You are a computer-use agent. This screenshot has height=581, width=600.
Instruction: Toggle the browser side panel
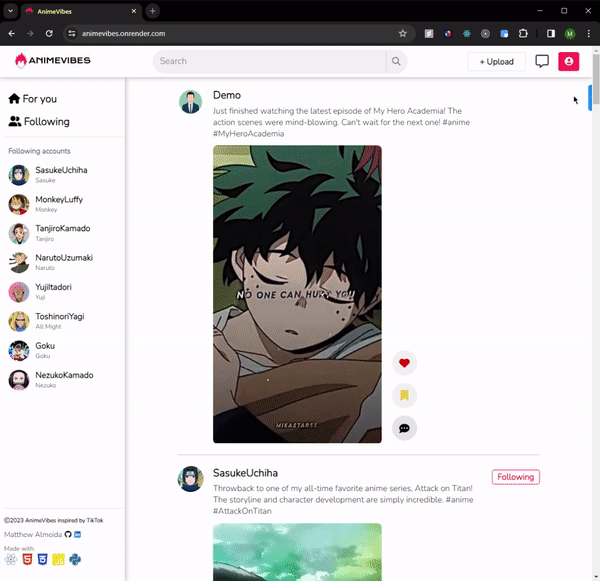(x=550, y=33)
